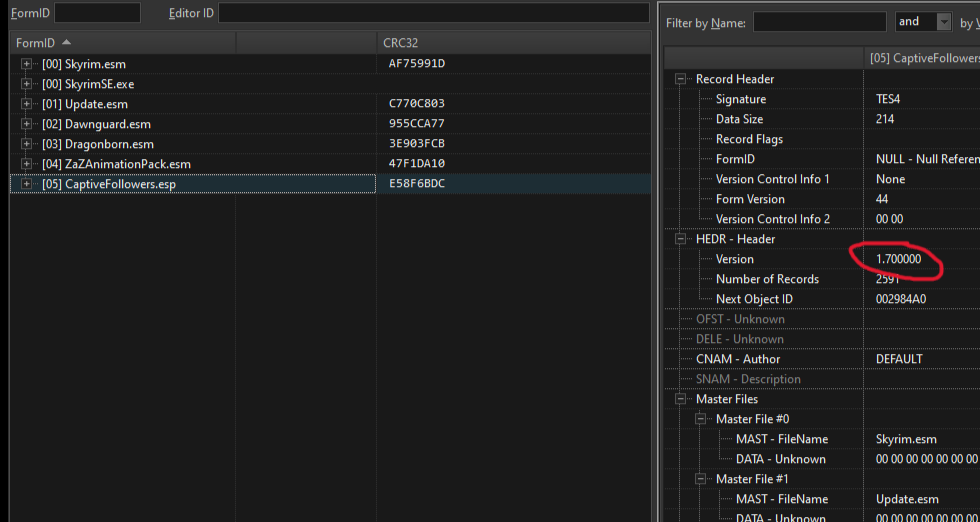The height and width of the screenshot is (522, 980).
Task: Select the Next Object ID row
Action: tap(822, 299)
